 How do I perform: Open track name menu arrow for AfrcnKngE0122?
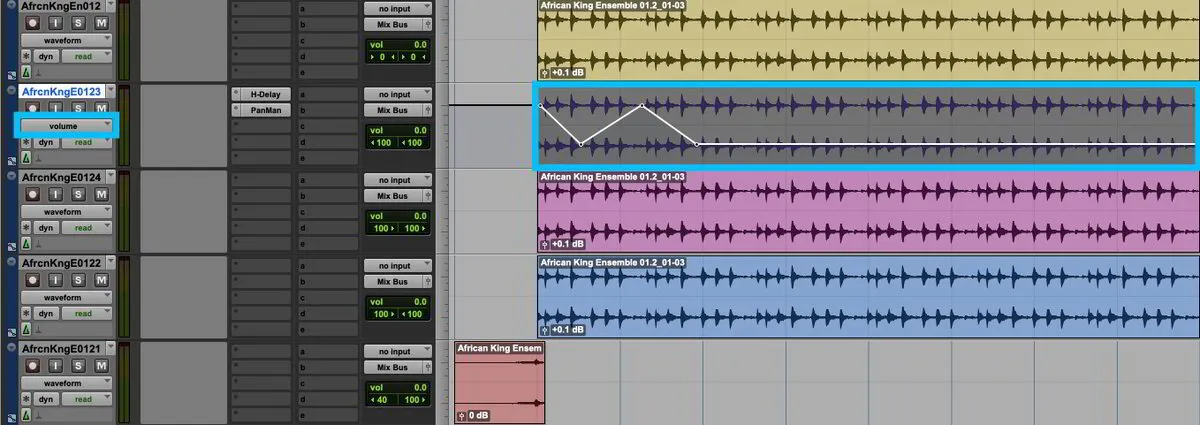pyautogui.click(x=110, y=262)
